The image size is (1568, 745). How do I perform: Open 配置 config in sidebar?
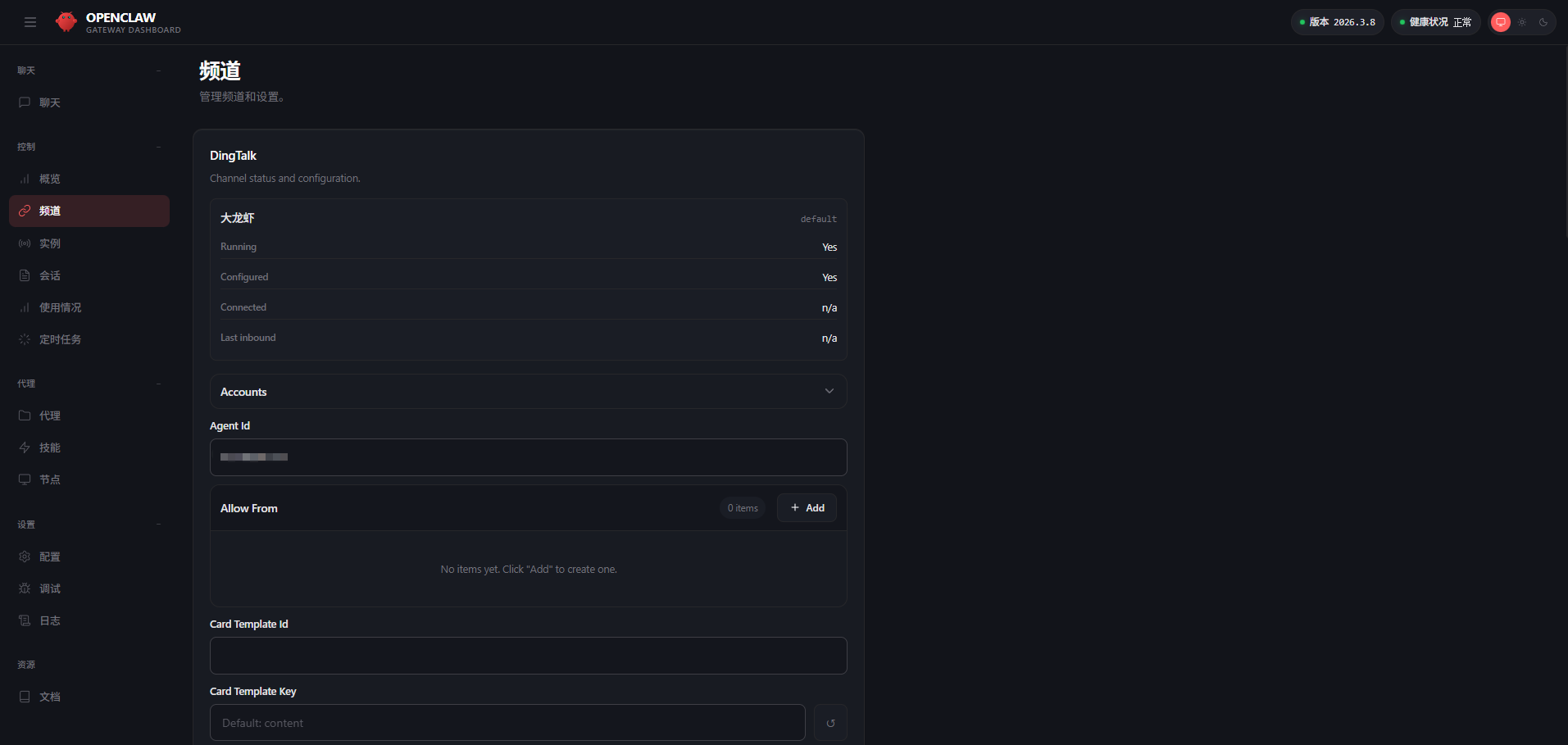tap(89, 556)
